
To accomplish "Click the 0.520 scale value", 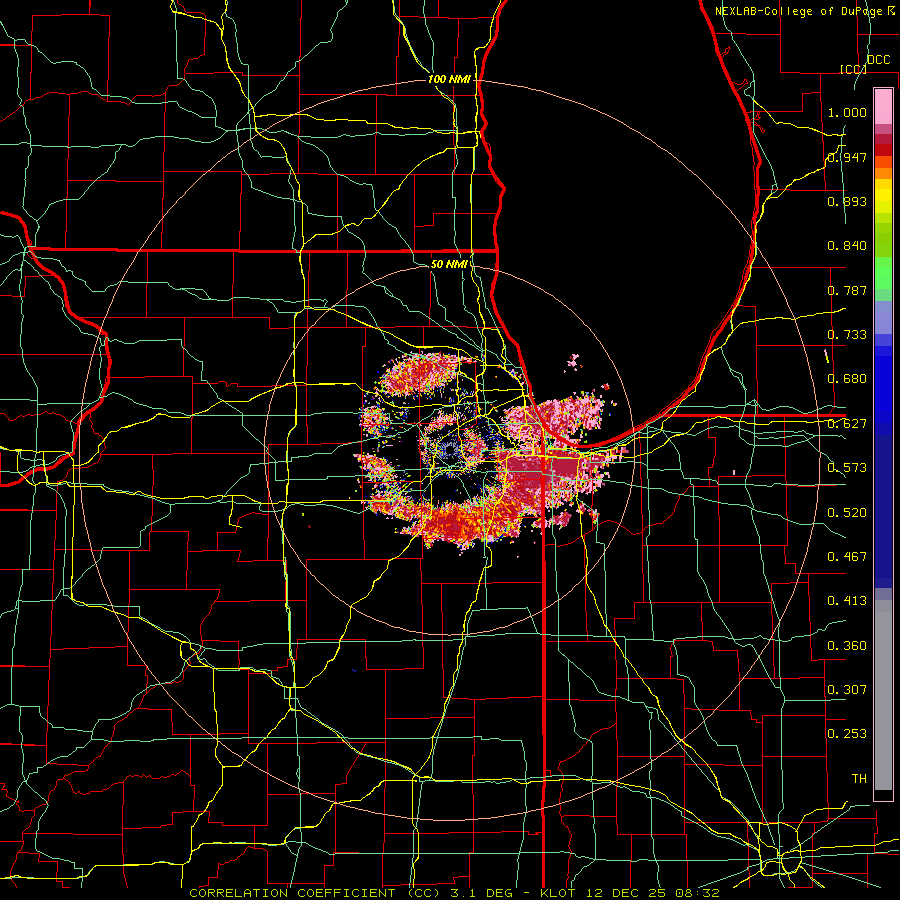I will pos(847,513).
